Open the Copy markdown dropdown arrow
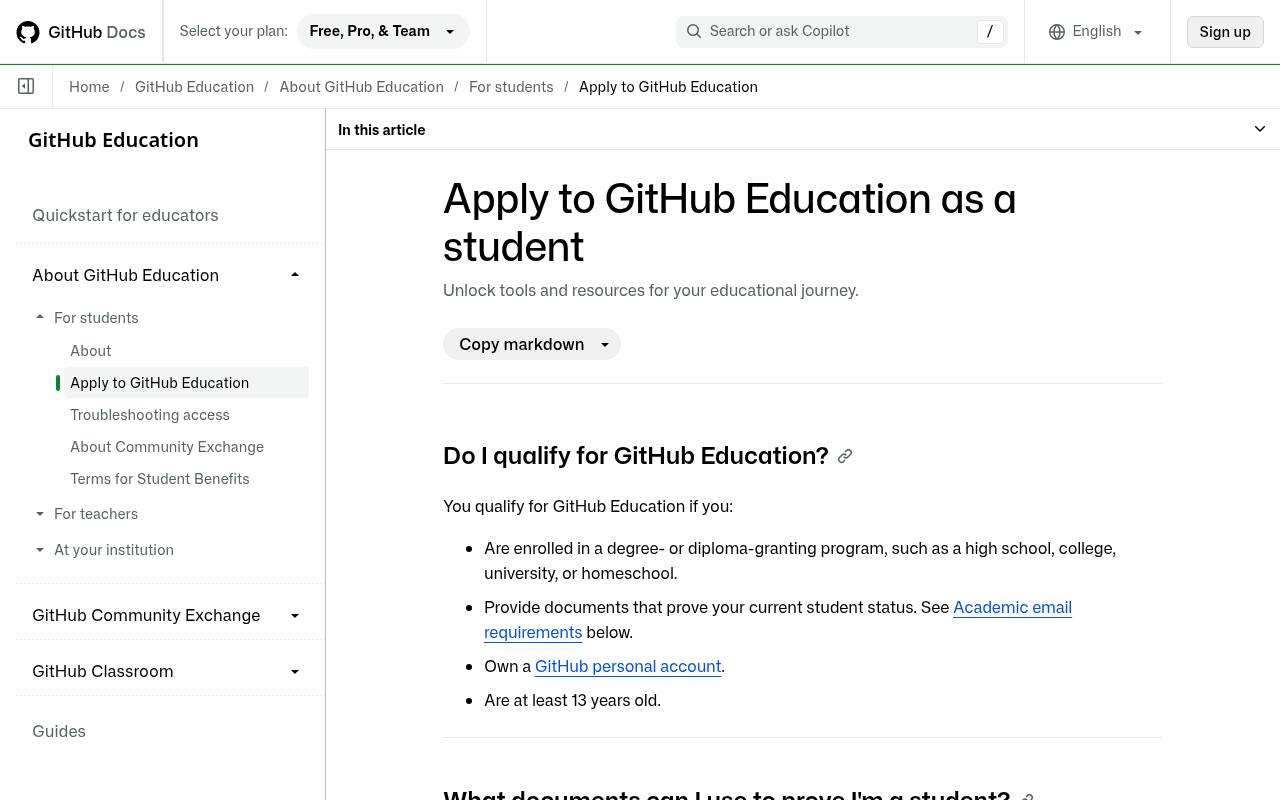Screen dimensions: 1280x800 click(605, 344)
